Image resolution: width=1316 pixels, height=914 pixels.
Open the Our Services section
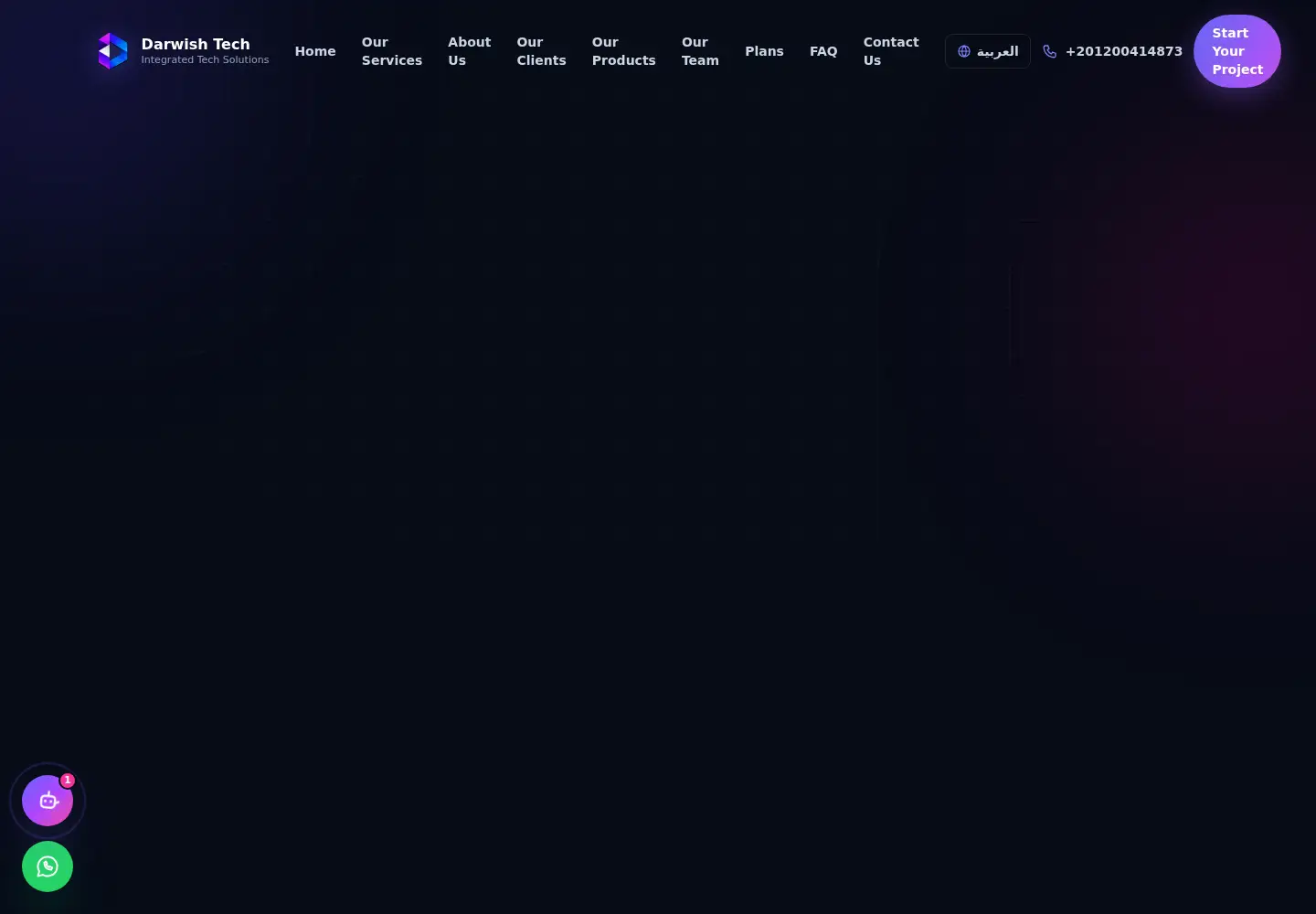392,51
